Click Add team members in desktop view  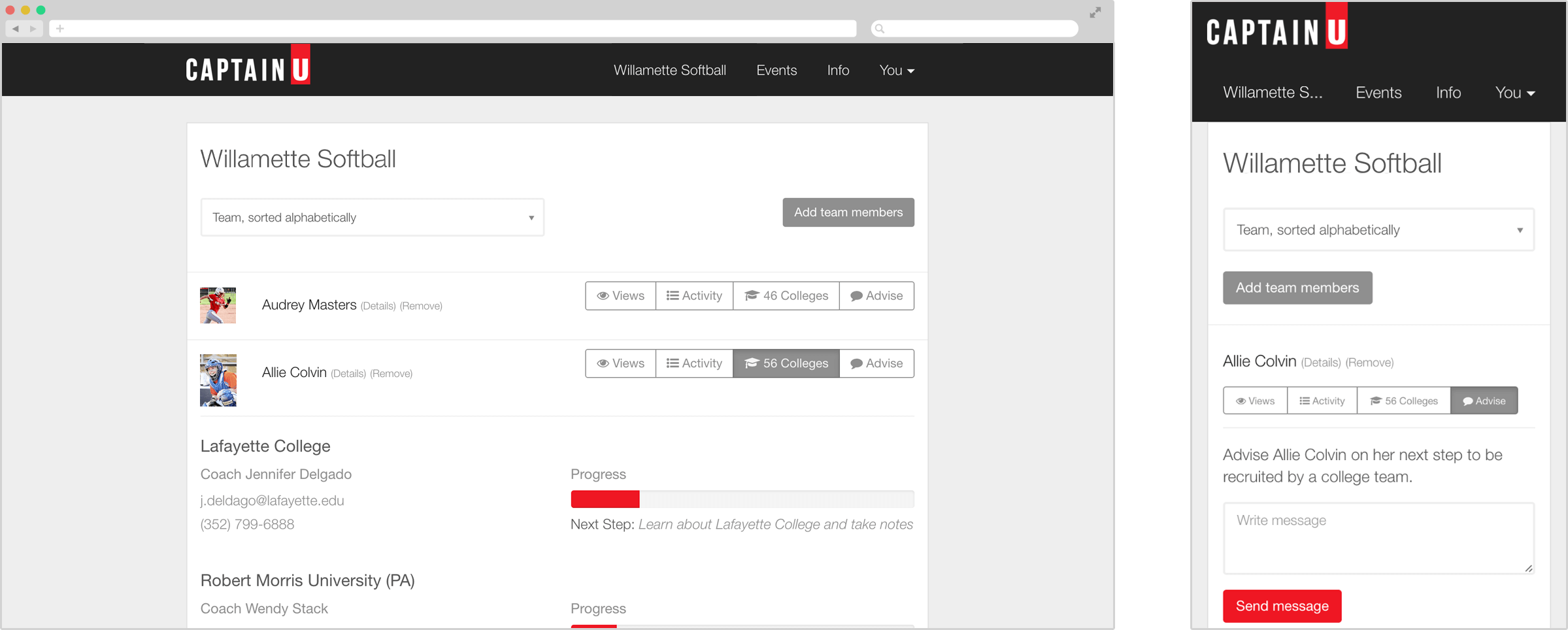848,212
